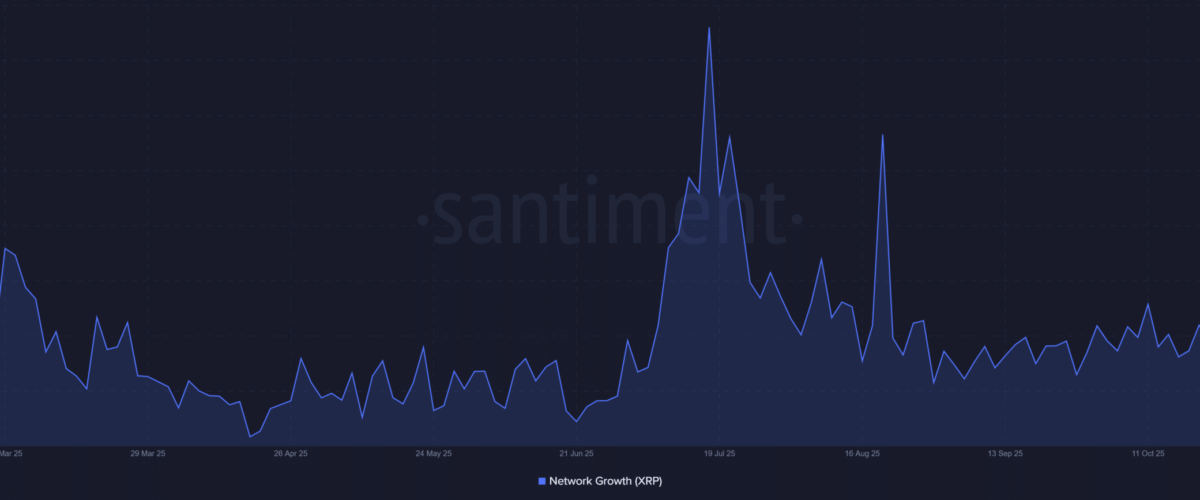Click the 21 Jun 25 date label
This screenshot has height=500, width=1200.
[576, 453]
